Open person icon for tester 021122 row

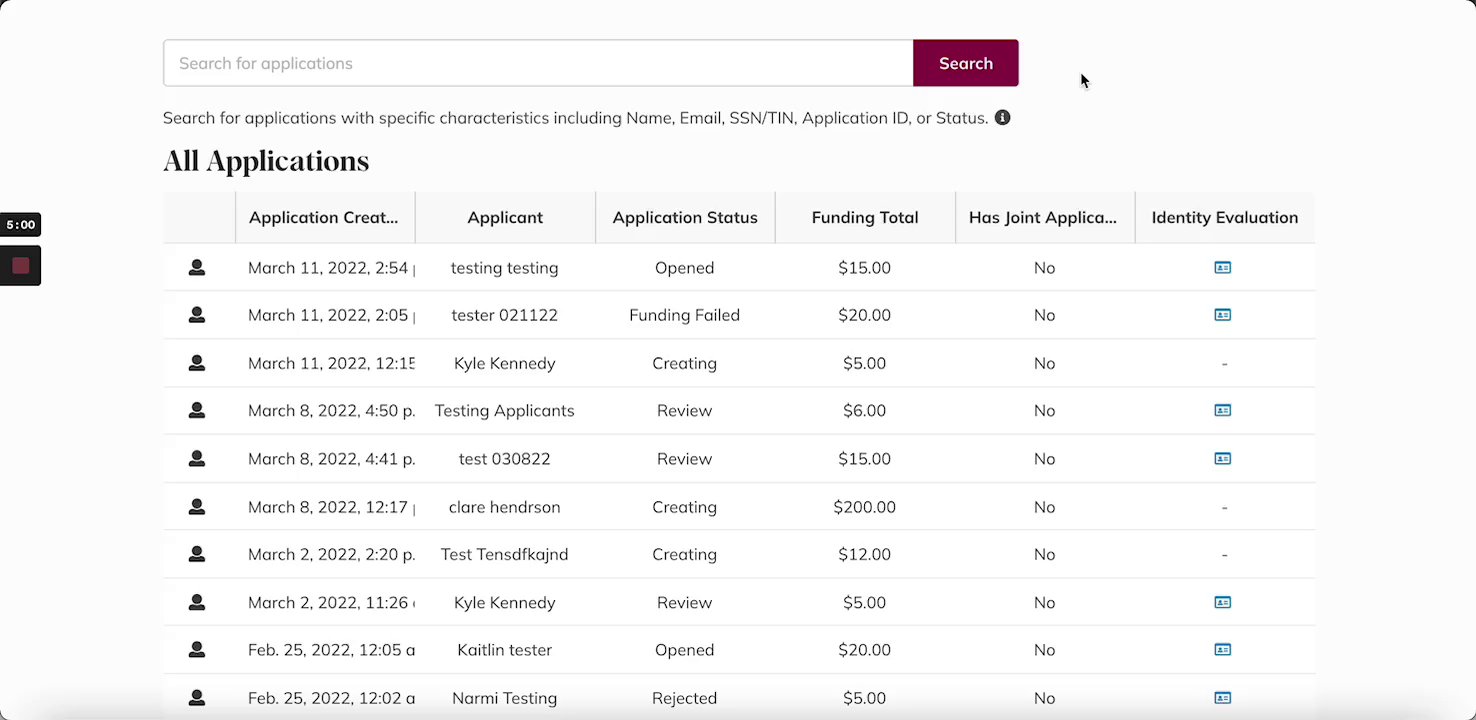pyautogui.click(x=197, y=315)
